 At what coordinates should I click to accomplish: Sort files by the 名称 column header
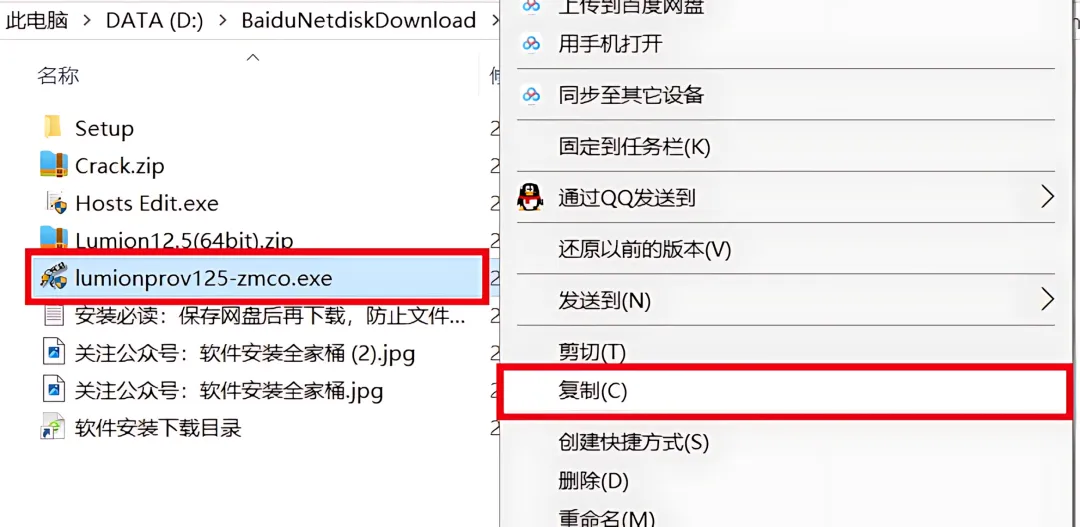point(58,76)
